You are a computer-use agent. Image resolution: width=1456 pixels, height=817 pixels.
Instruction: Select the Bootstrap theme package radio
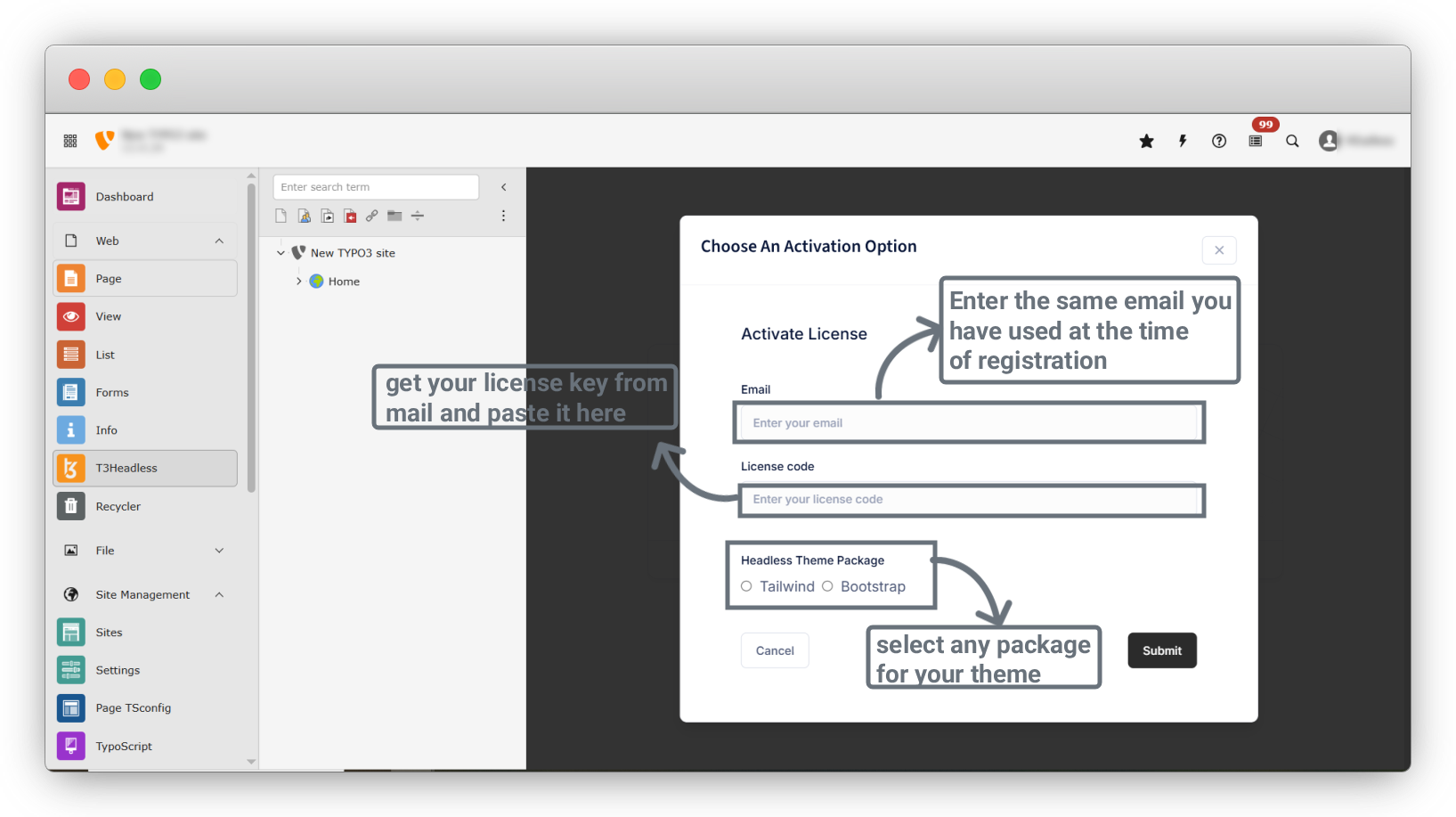pos(827,586)
